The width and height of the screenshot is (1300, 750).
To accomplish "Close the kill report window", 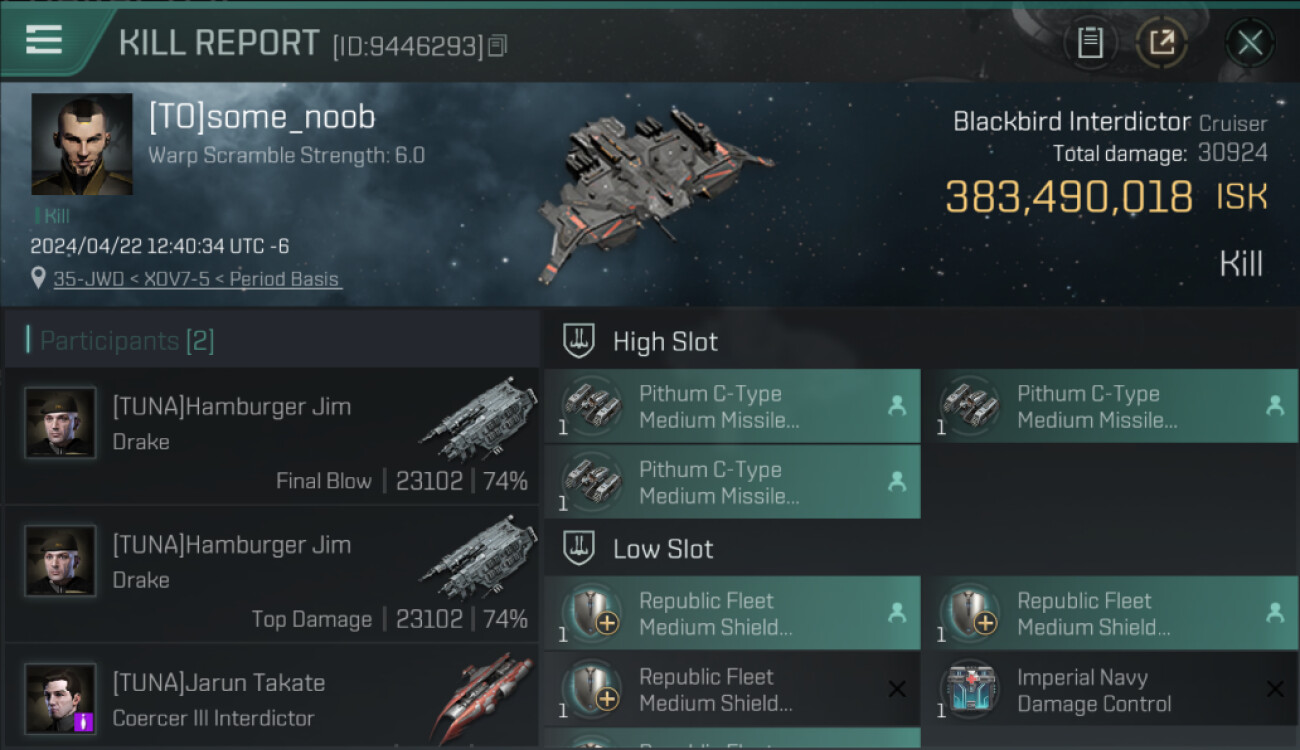I will point(1249,42).
